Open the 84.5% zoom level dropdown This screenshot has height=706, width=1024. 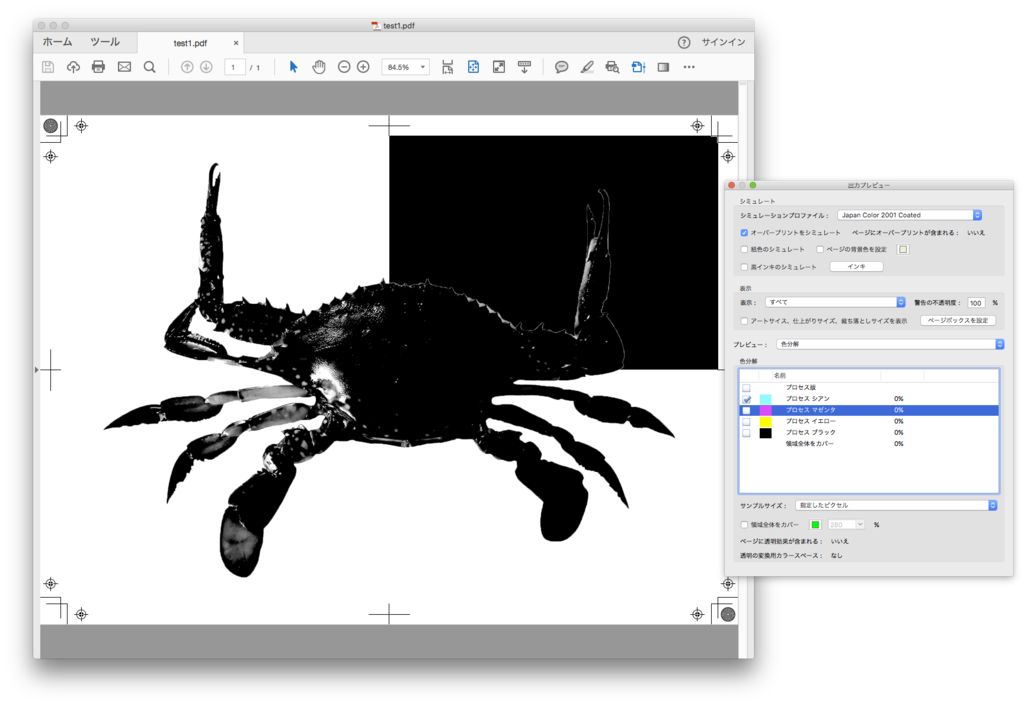coord(406,67)
